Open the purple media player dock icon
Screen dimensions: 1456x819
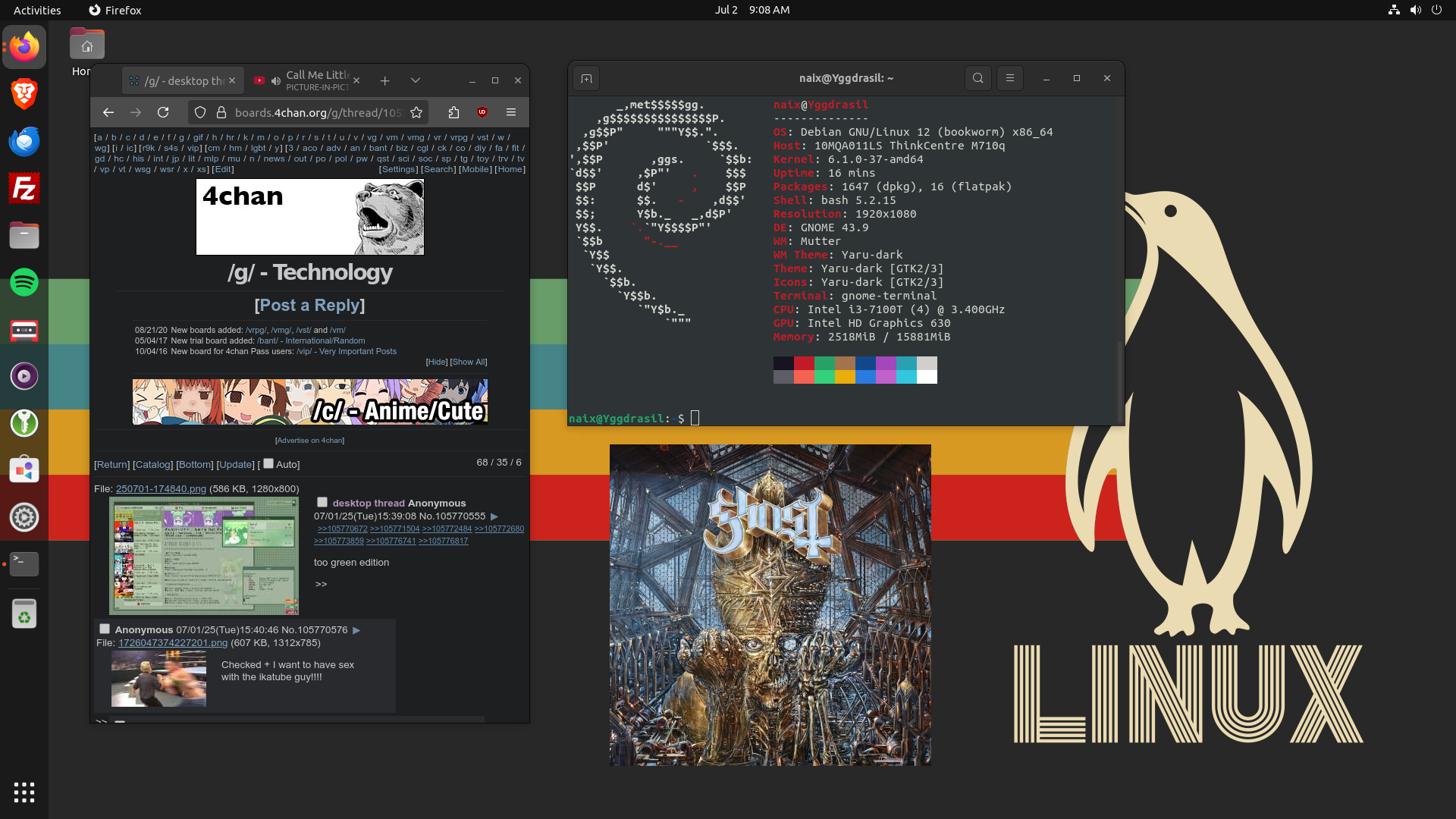24,376
